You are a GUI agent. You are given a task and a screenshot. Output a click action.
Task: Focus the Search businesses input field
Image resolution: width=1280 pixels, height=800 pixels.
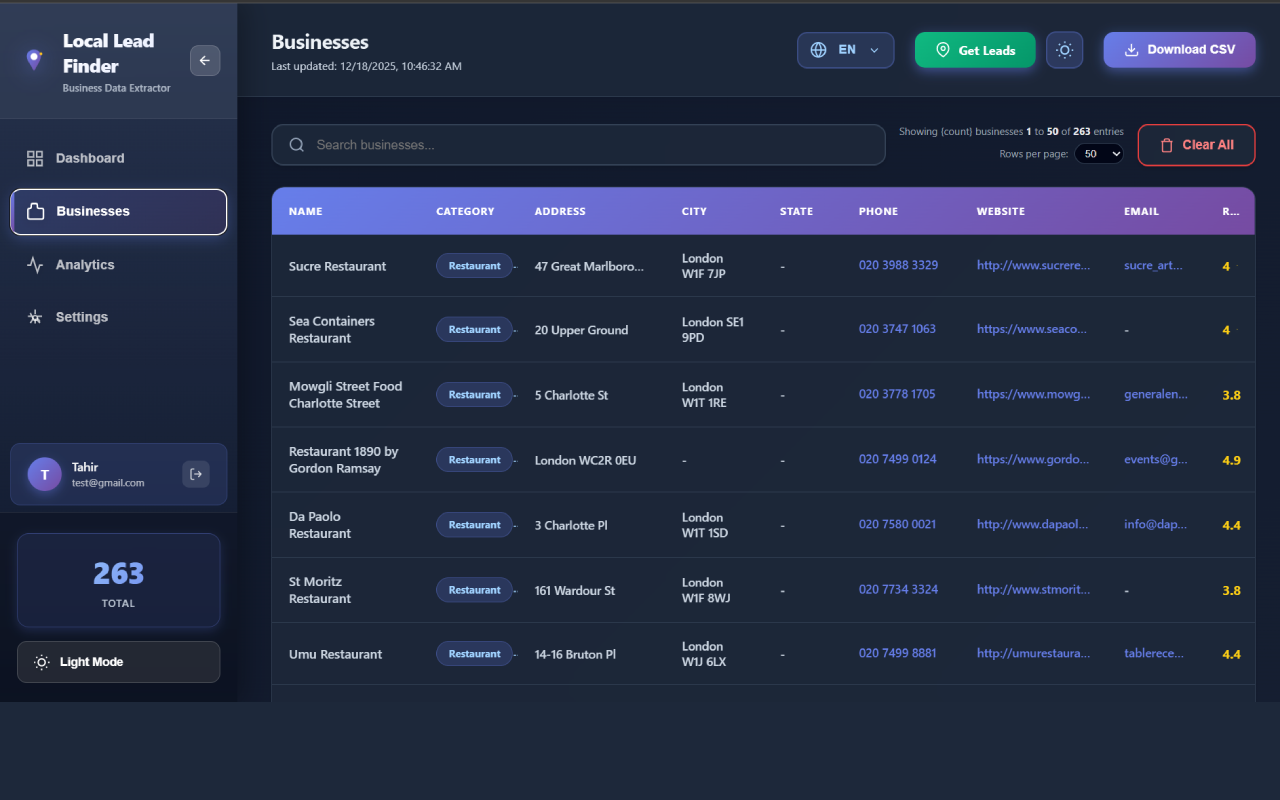pyautogui.click(x=590, y=145)
